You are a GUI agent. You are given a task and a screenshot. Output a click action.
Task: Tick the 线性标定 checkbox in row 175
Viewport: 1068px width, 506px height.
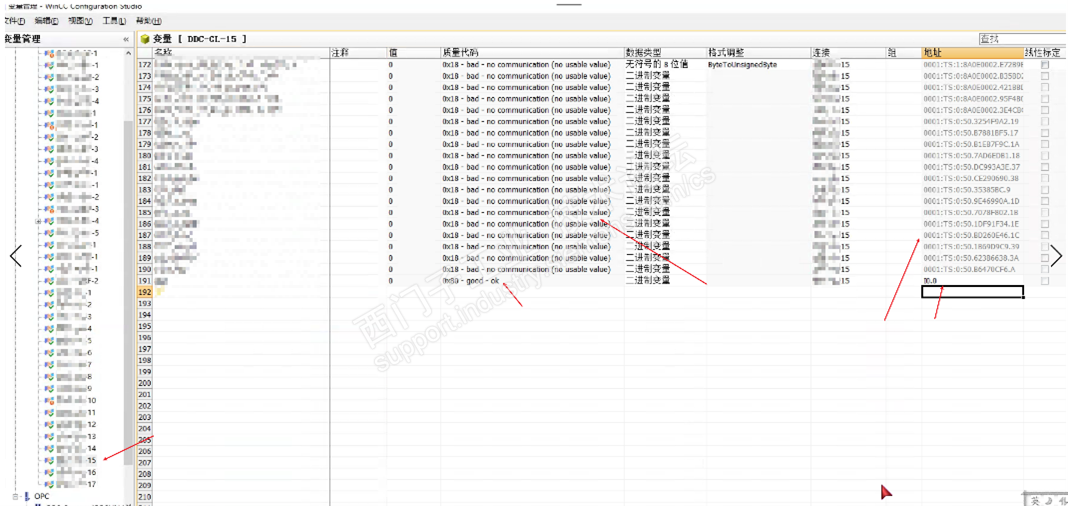(x=1045, y=98)
